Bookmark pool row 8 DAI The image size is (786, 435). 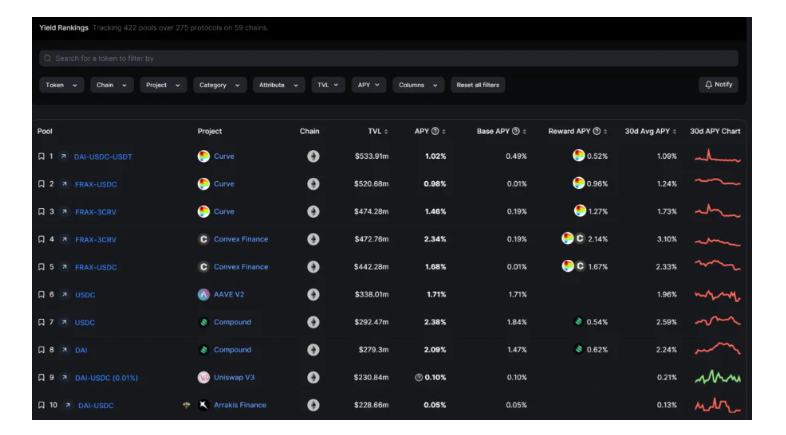(41, 349)
